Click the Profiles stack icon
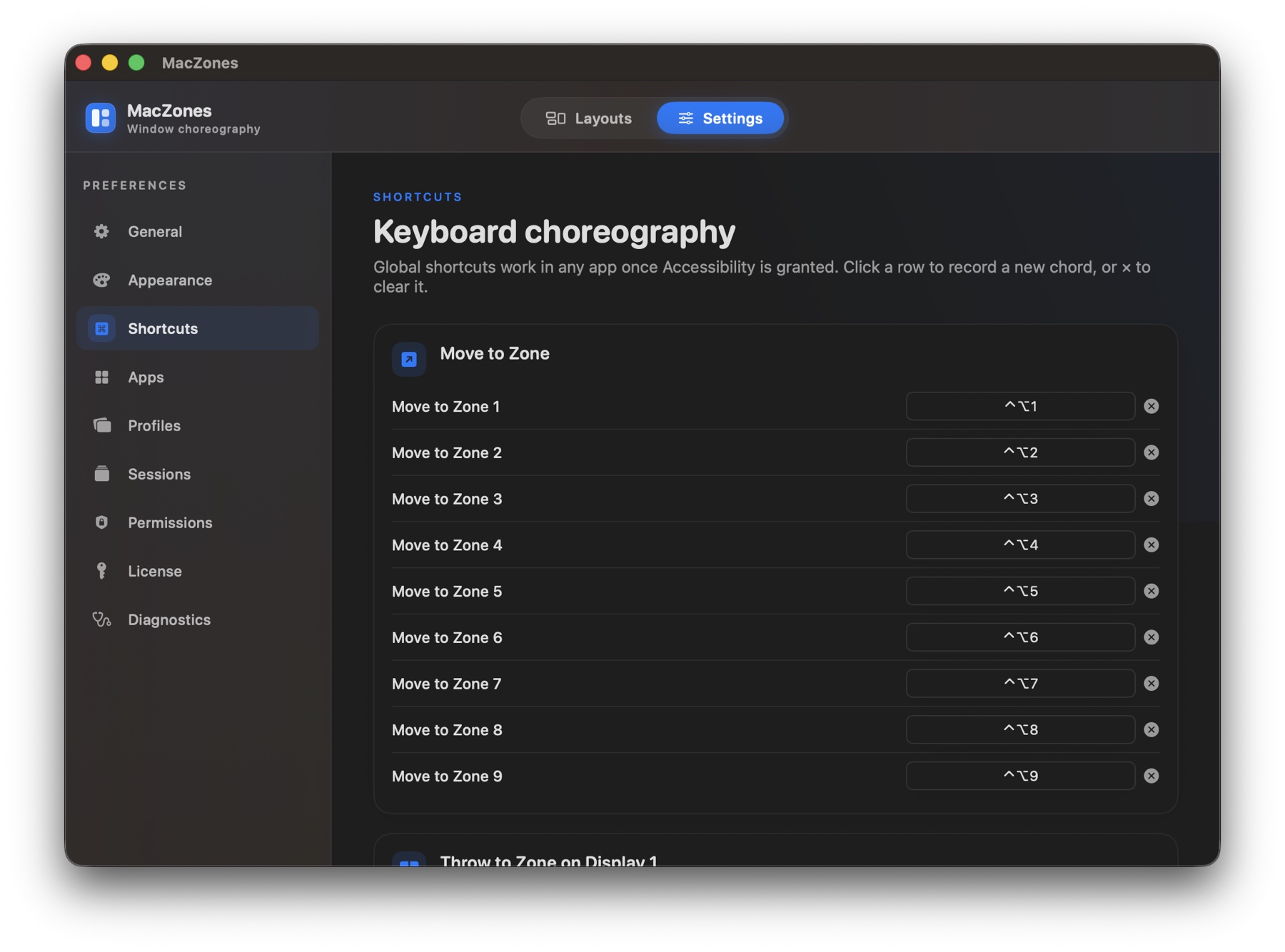 tap(101, 425)
